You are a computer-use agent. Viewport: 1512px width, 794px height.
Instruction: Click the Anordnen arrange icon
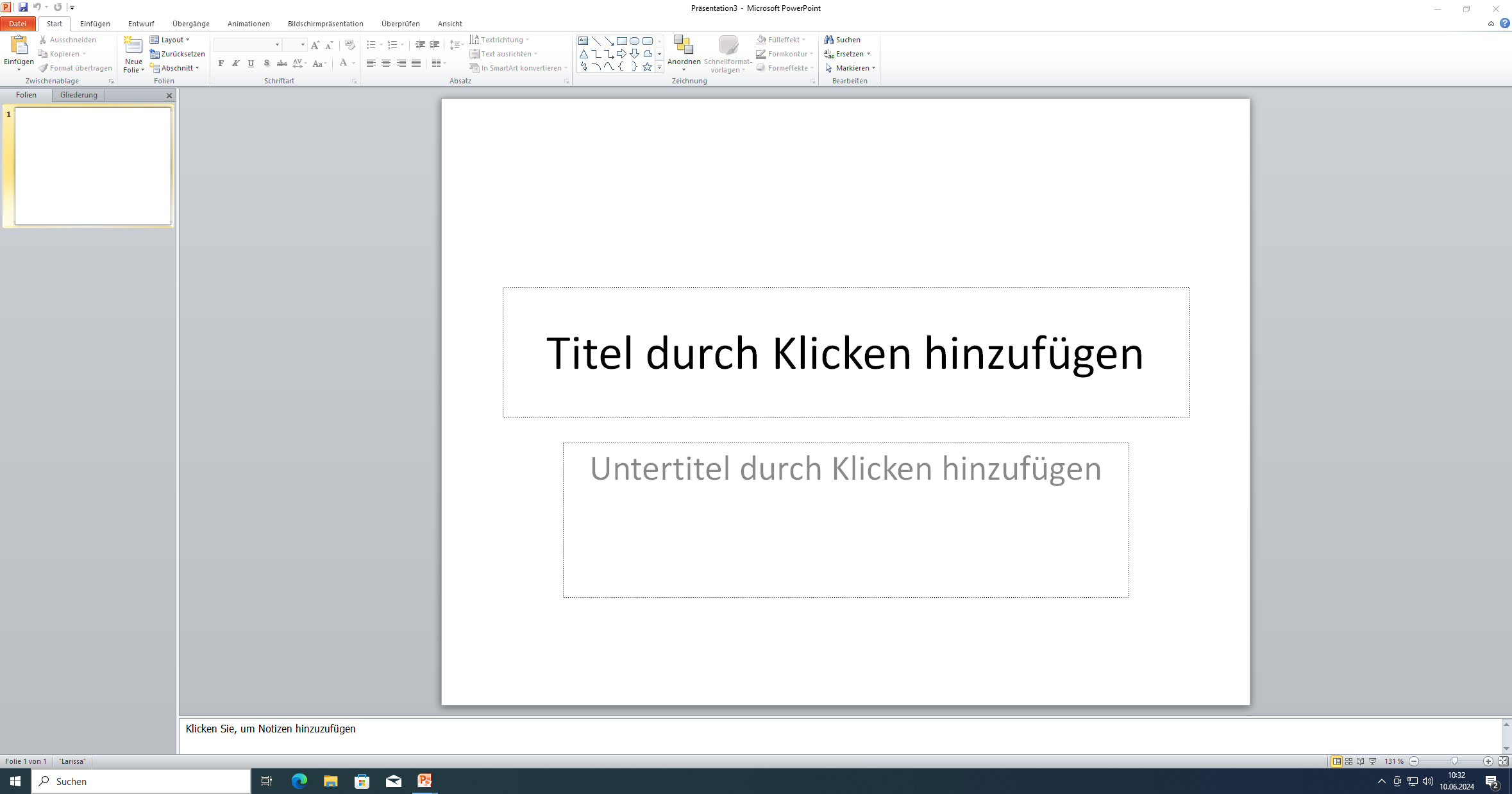coord(684,45)
